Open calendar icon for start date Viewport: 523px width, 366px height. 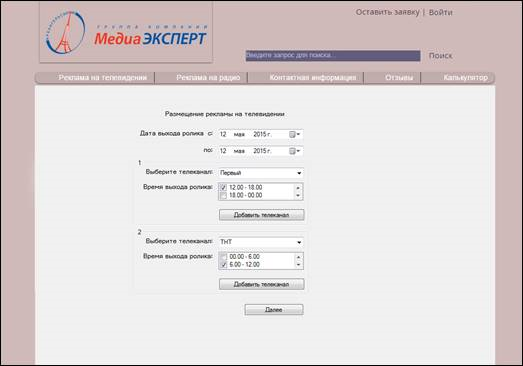click(294, 134)
